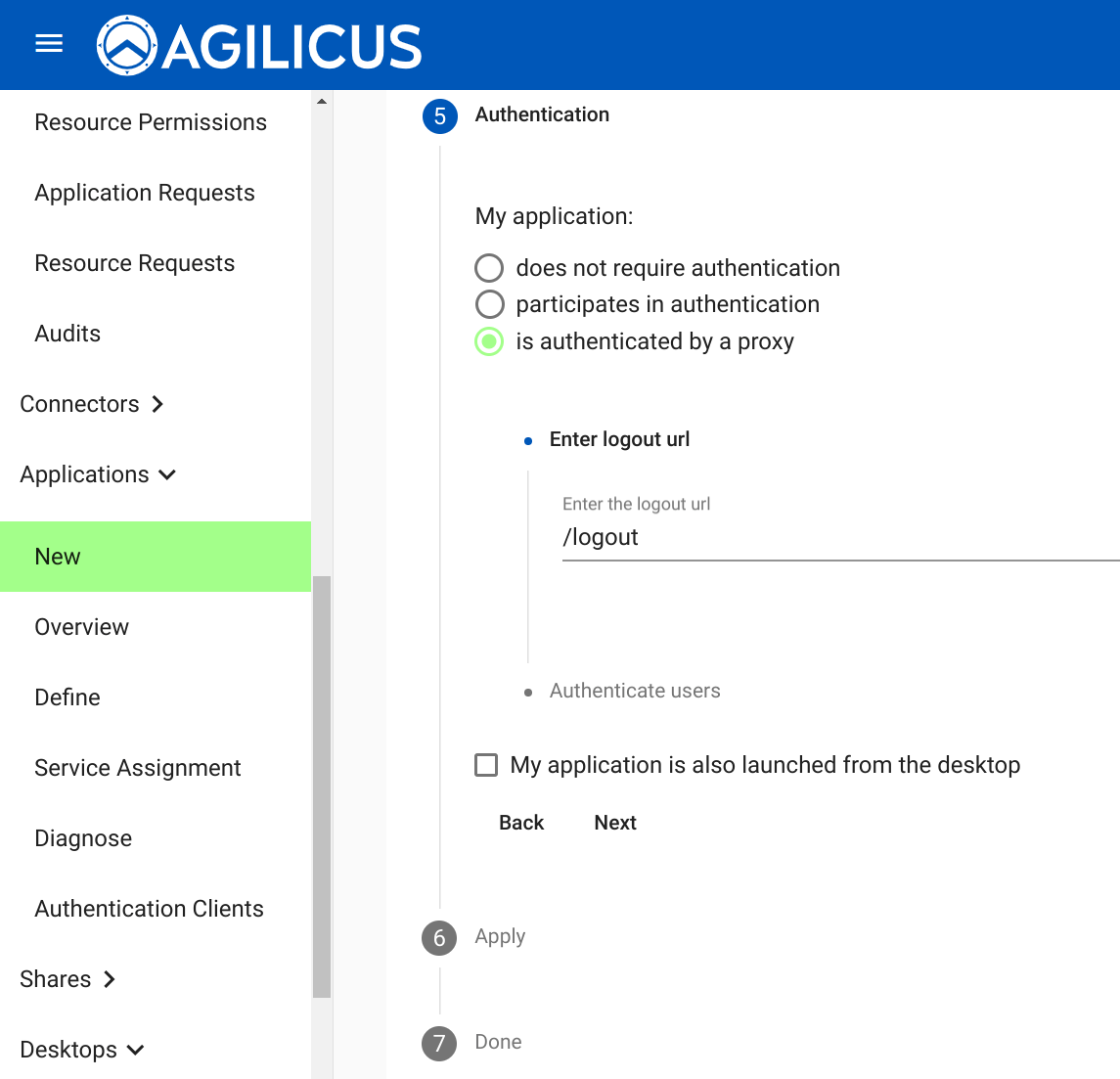Click the step 7 Done number circle
The width and height of the screenshot is (1120, 1079).
(439, 1044)
